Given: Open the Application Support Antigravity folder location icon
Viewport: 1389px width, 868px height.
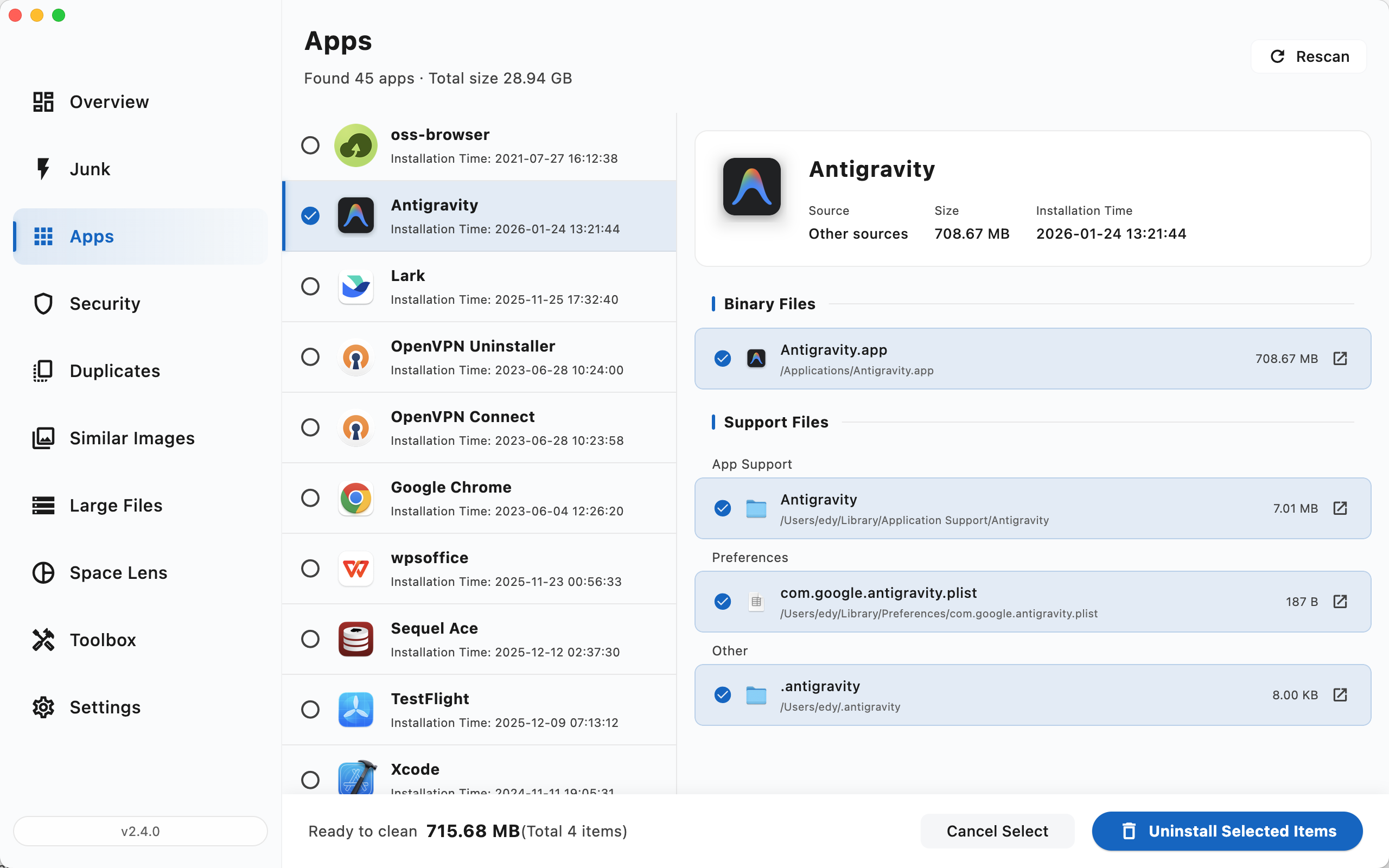Looking at the screenshot, I should (x=1340, y=508).
